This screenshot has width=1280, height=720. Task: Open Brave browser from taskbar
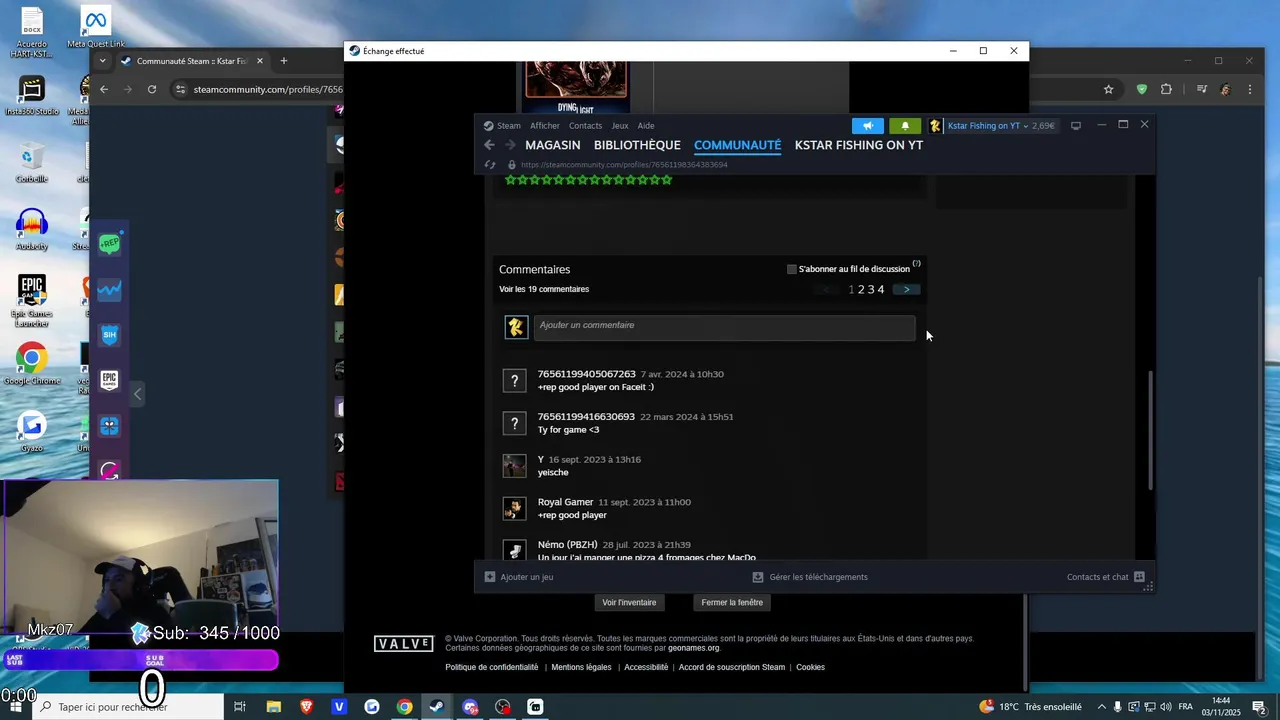coord(306,707)
